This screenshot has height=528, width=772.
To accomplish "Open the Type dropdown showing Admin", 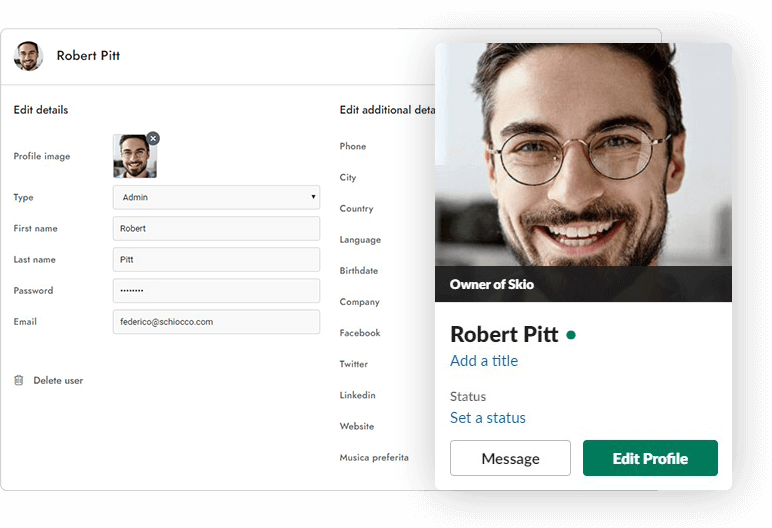I will 216,197.
